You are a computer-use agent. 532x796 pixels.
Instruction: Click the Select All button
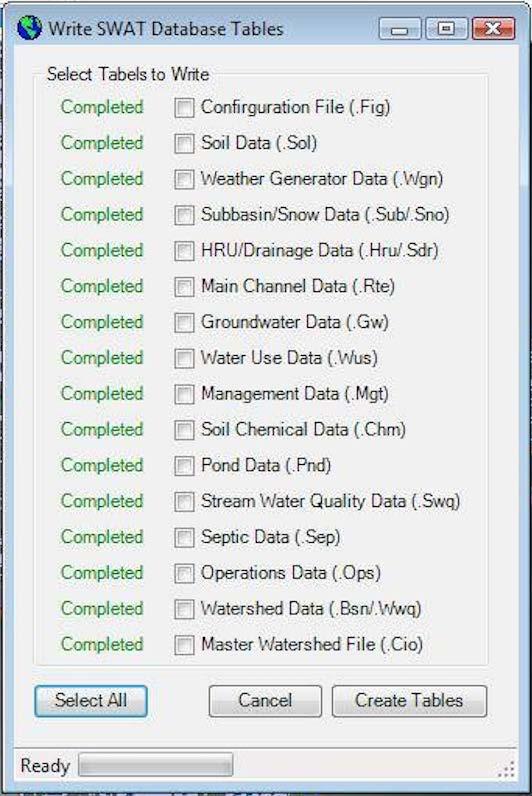click(x=91, y=701)
